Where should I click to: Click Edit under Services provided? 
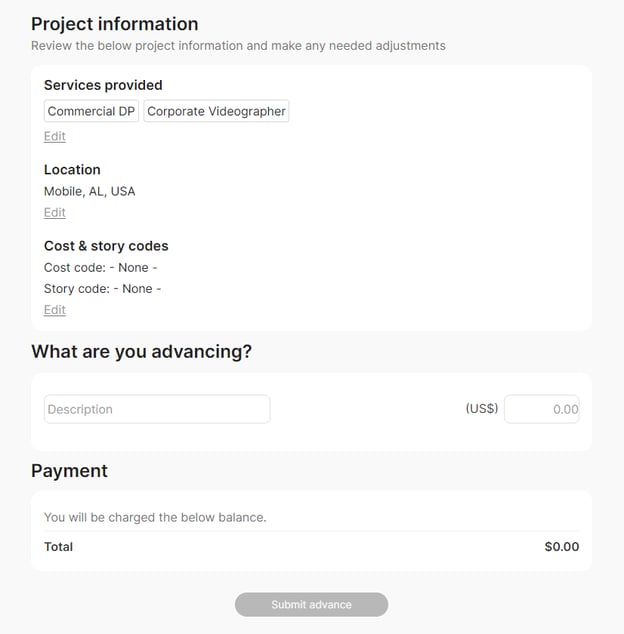pyautogui.click(x=55, y=136)
